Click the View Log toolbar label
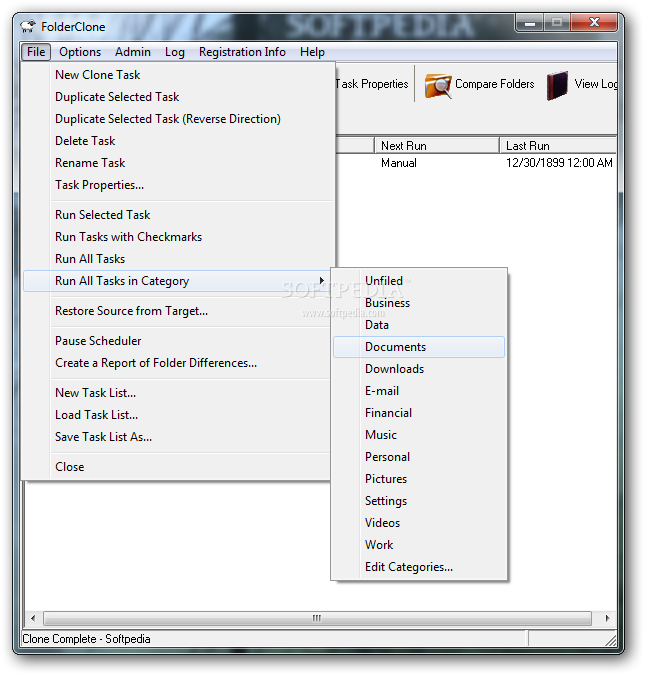This screenshot has height=675, width=645. pyautogui.click(x=595, y=84)
